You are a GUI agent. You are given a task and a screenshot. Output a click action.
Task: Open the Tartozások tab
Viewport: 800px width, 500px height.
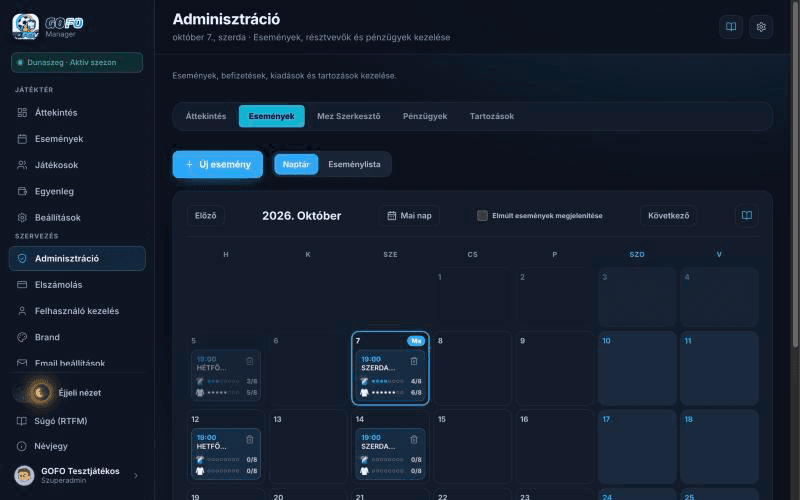(492, 116)
